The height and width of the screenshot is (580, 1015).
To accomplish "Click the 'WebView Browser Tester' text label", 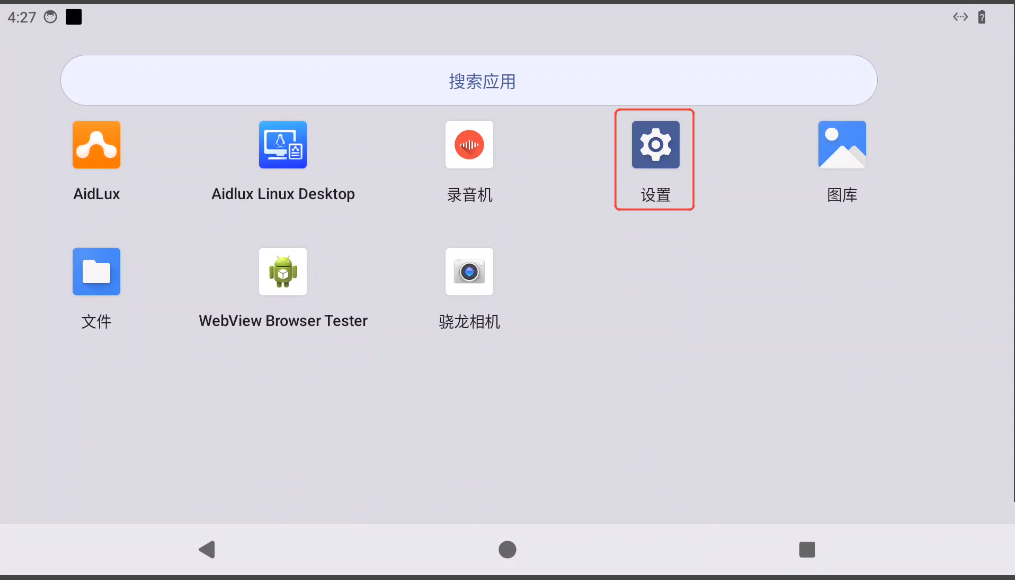I will 283,321.
